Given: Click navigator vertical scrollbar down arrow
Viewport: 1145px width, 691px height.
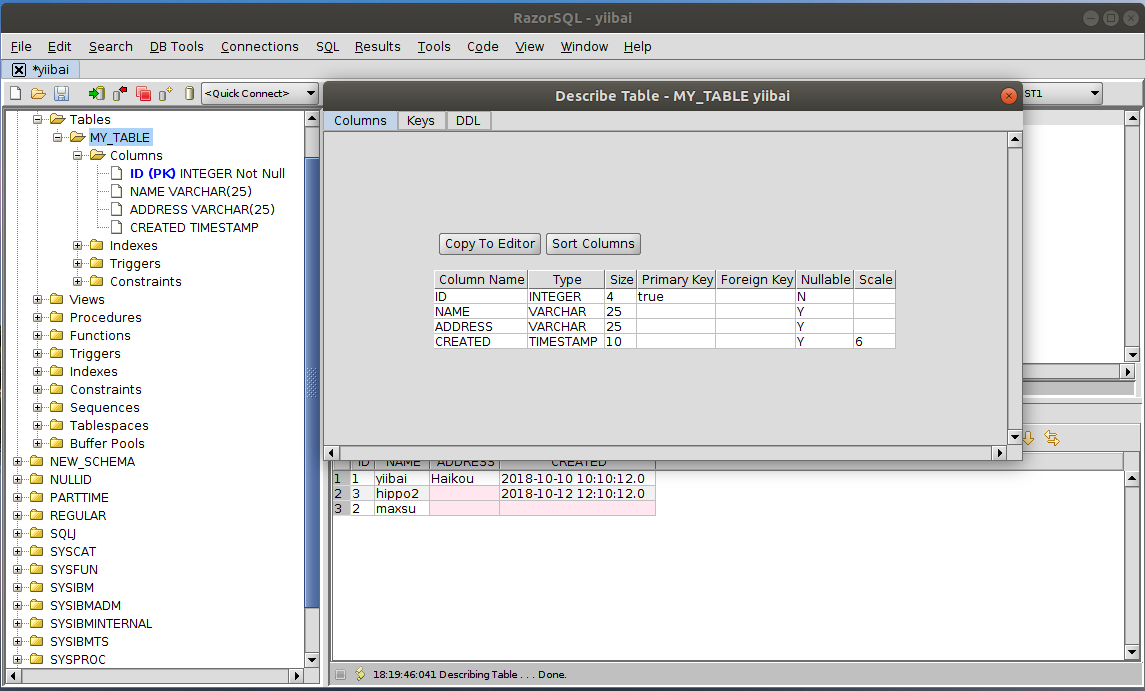Looking at the screenshot, I should click(312, 660).
